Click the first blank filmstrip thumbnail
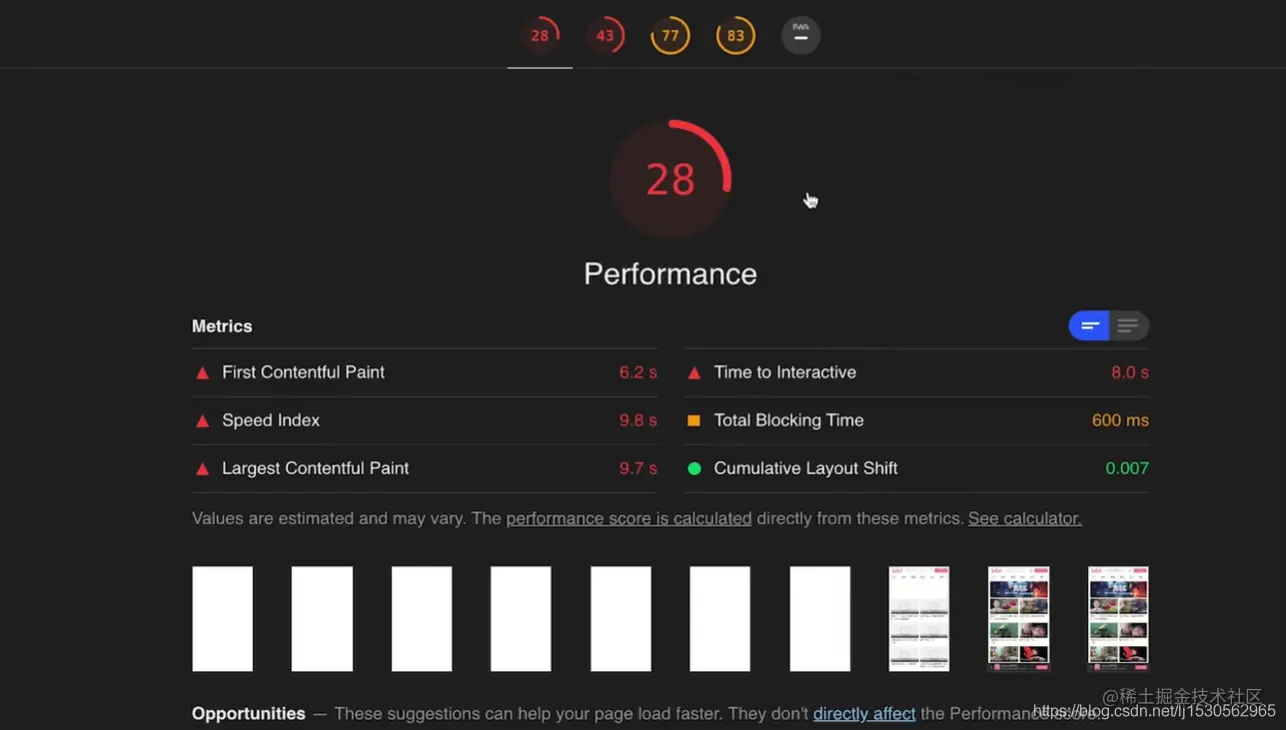 [x=222, y=619]
